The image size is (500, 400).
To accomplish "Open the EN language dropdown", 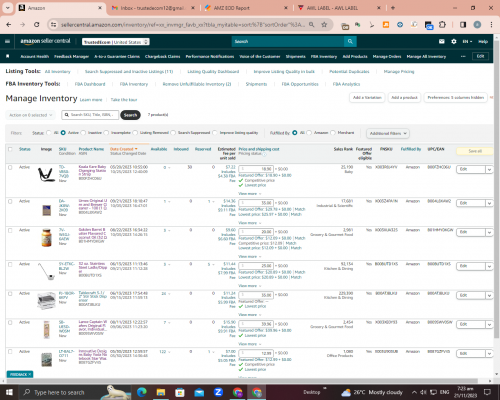I will (x=467, y=42).
